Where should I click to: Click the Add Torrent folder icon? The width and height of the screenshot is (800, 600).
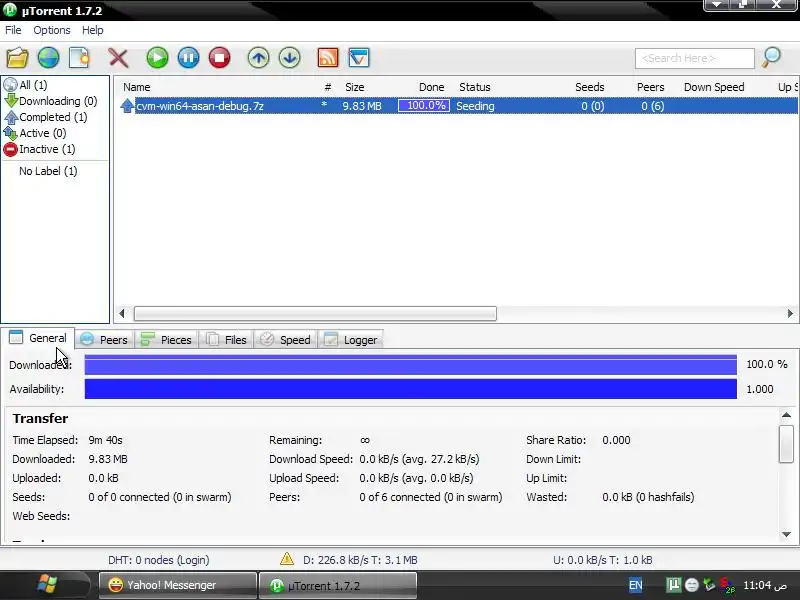17,58
